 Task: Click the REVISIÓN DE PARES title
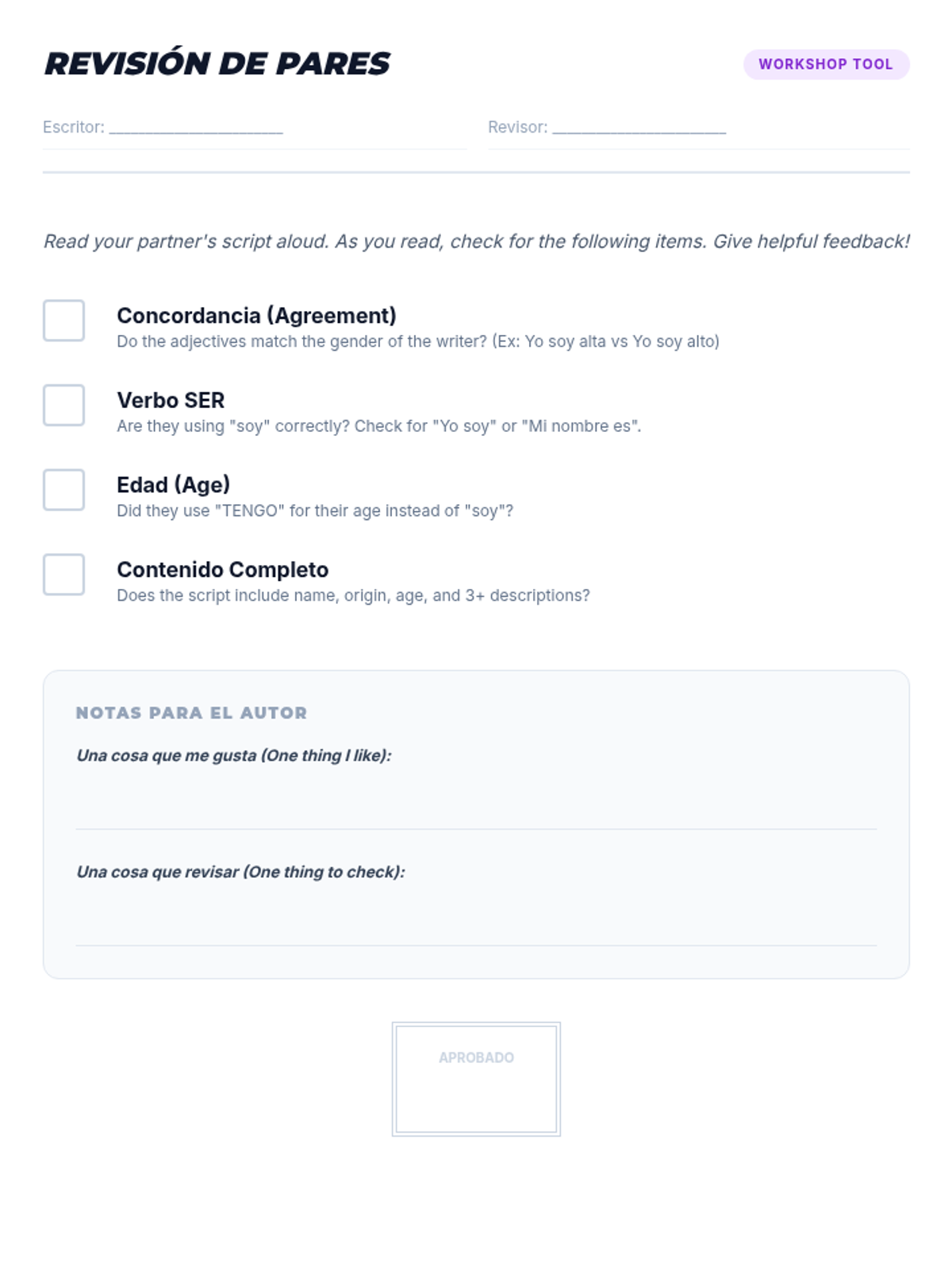pos(217,64)
